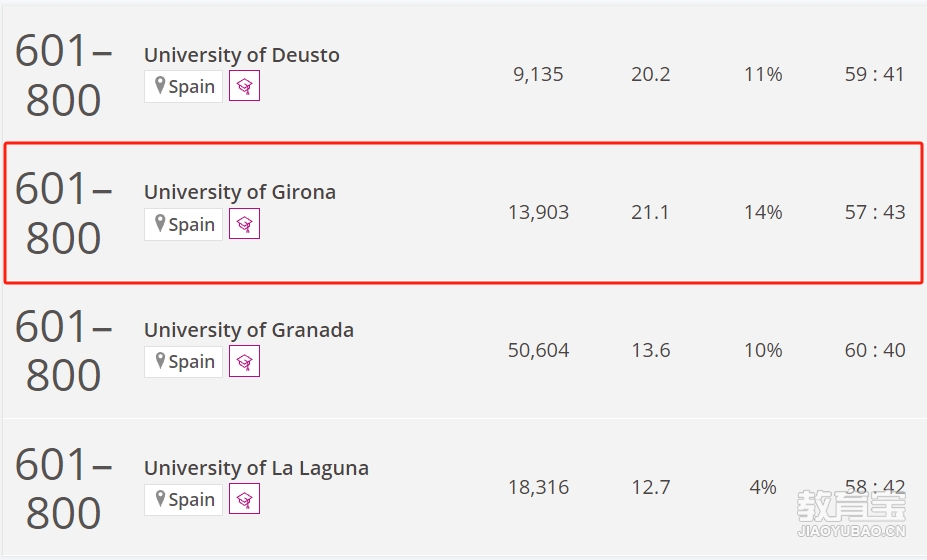Screen dimensions: 927x560
Task: Click the 4% international students value
Action: 763,487
